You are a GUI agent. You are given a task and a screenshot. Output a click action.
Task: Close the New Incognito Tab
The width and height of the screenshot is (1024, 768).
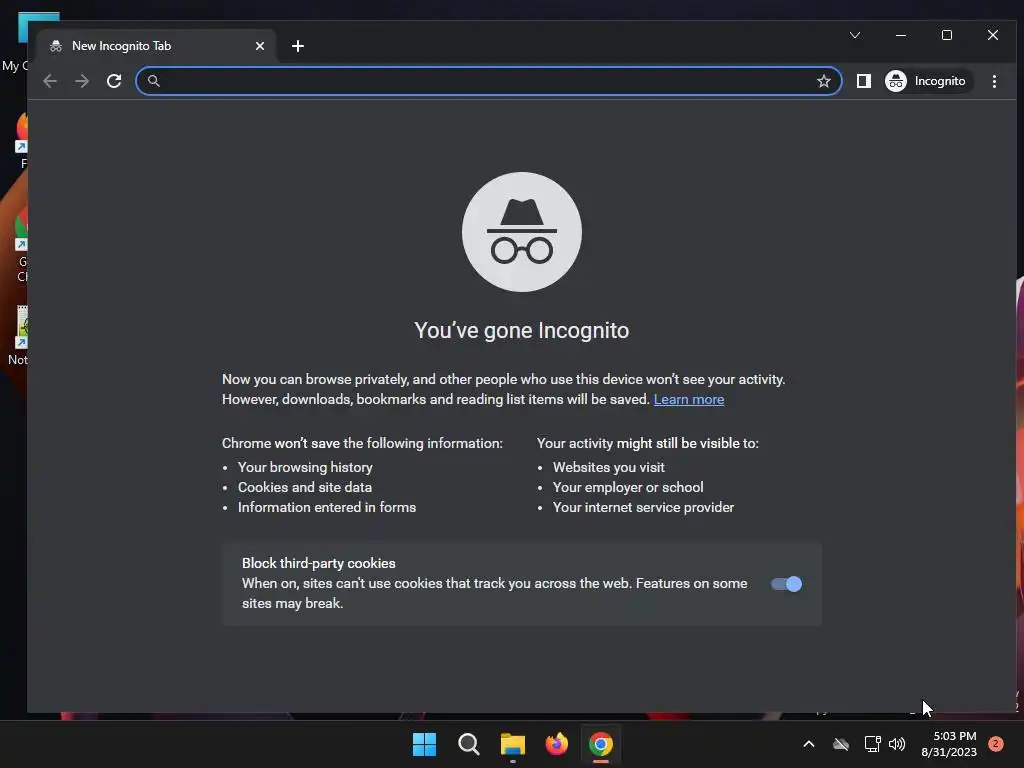click(260, 46)
